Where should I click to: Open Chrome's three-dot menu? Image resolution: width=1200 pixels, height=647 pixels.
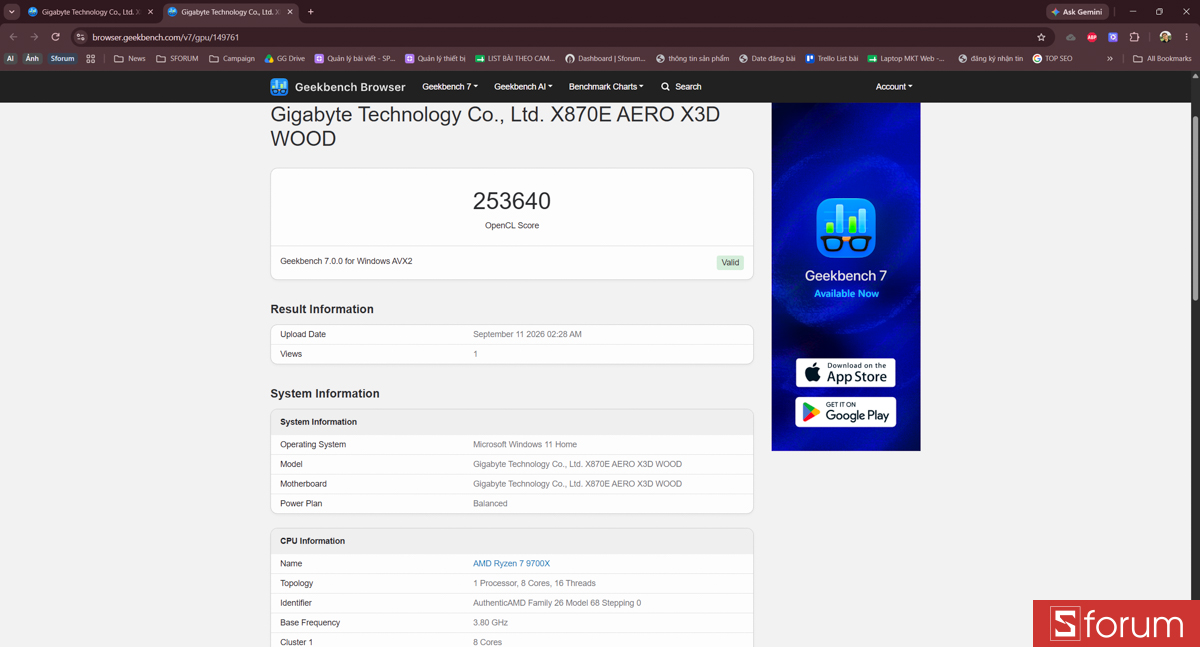pos(1187,37)
